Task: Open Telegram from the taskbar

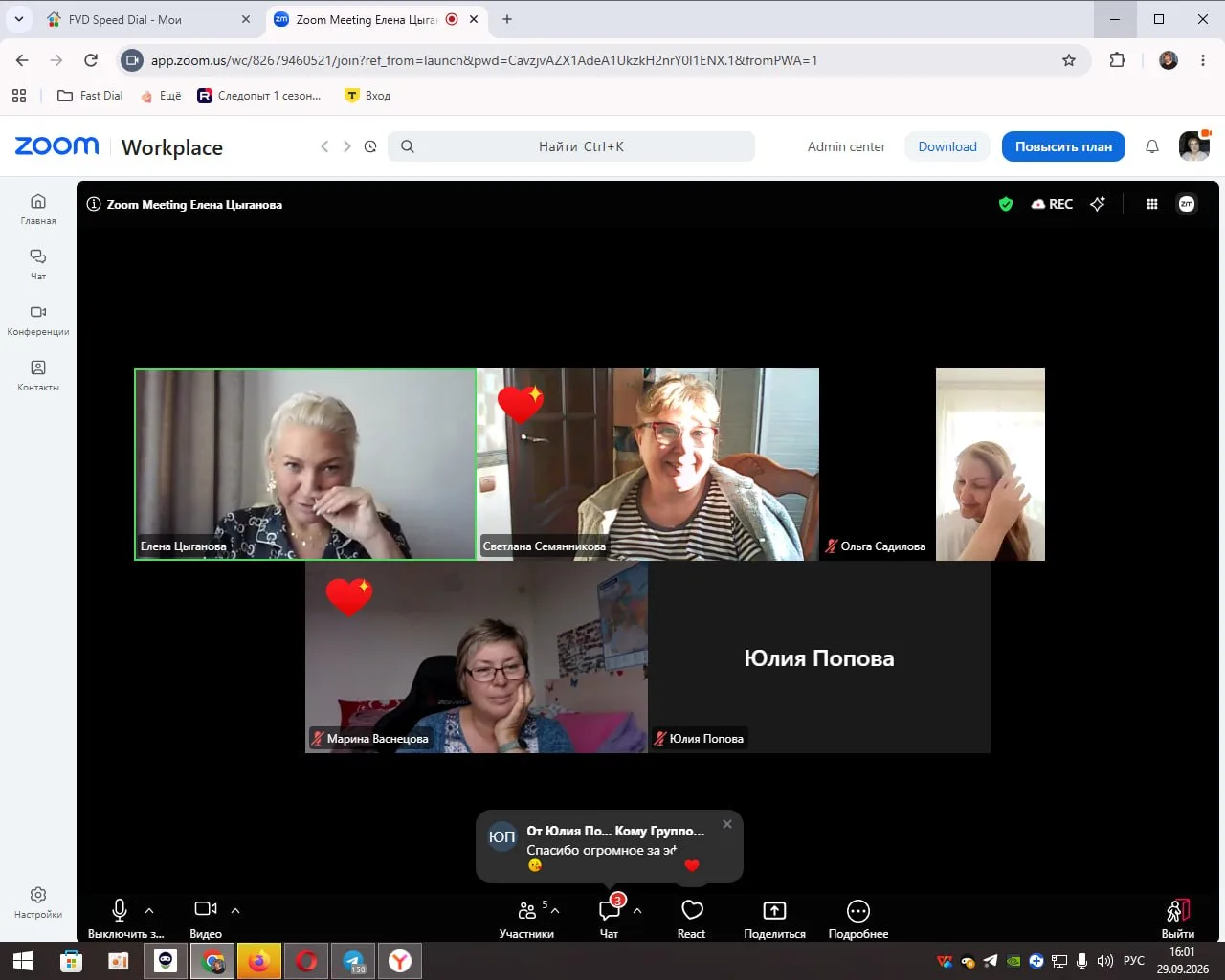Action: (x=353, y=960)
